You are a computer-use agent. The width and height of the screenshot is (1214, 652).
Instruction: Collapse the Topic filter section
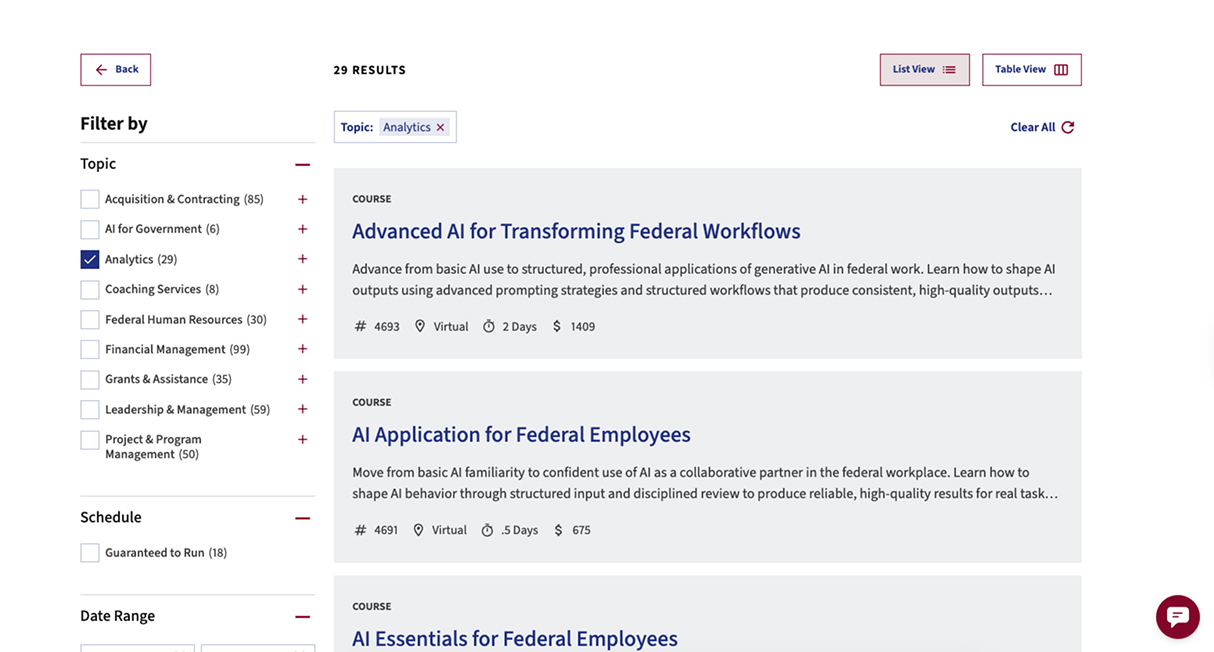point(303,164)
